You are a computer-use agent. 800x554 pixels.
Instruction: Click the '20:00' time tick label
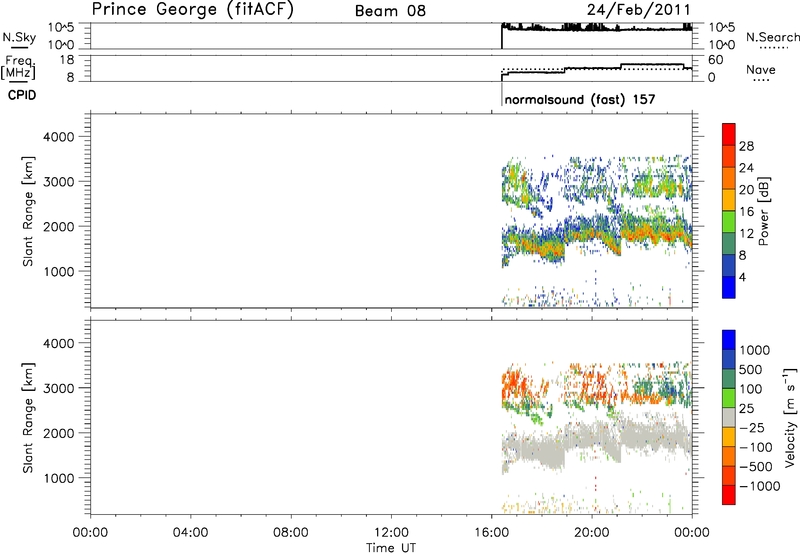[592, 533]
